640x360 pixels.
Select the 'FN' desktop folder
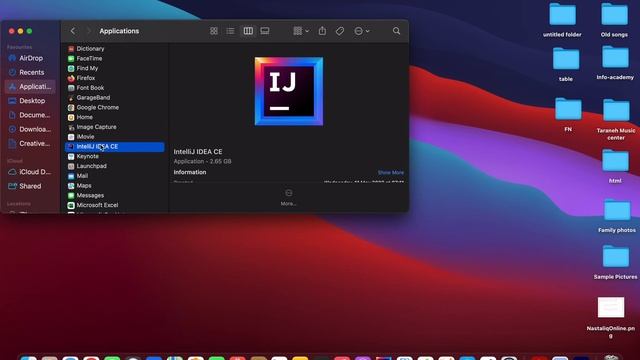pyautogui.click(x=568, y=115)
